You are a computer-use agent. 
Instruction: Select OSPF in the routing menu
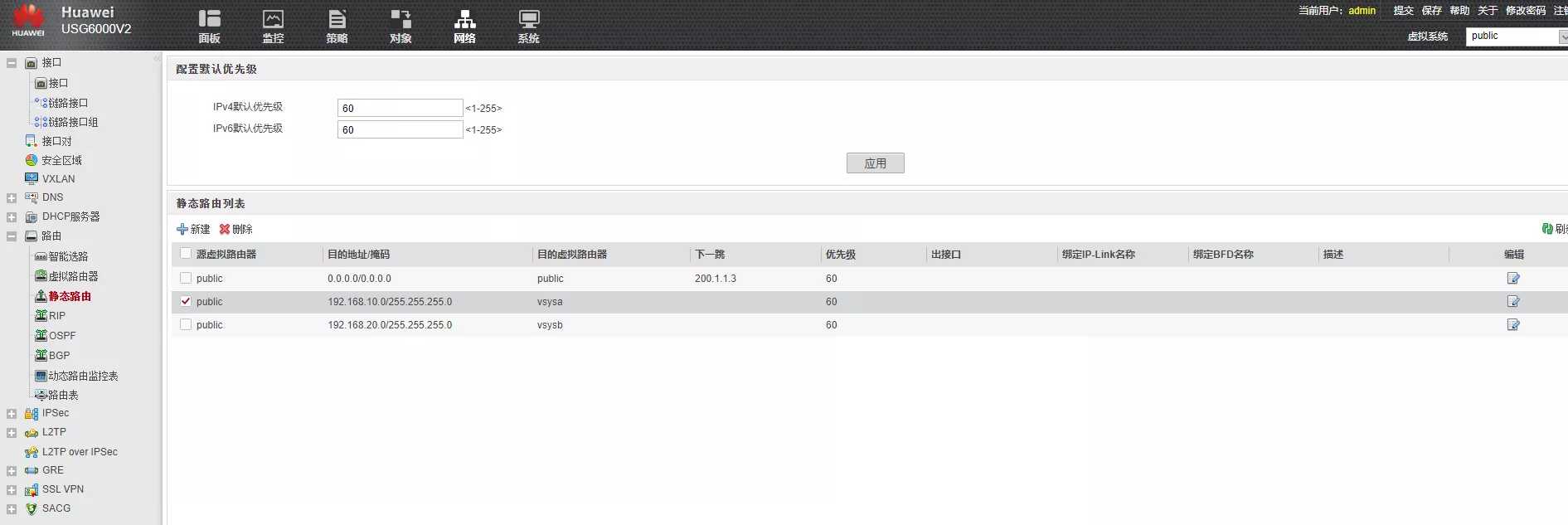[61, 336]
